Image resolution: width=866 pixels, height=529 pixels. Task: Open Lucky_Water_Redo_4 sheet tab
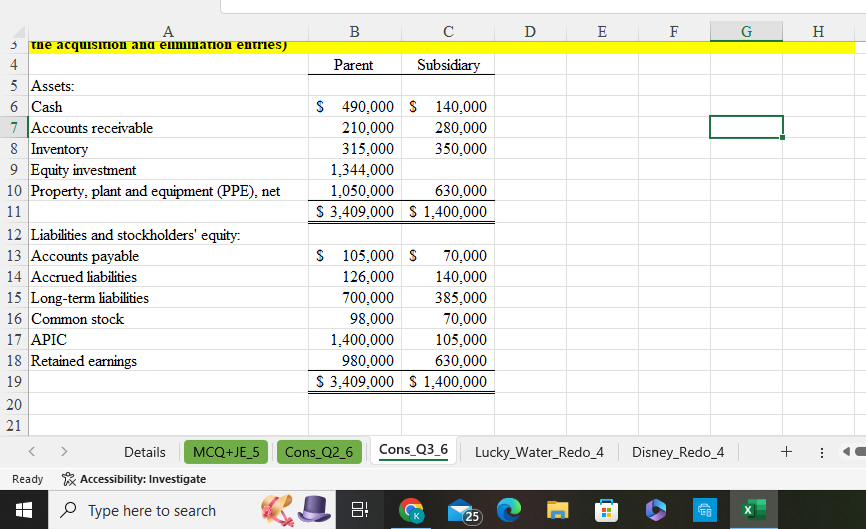[x=539, y=452]
